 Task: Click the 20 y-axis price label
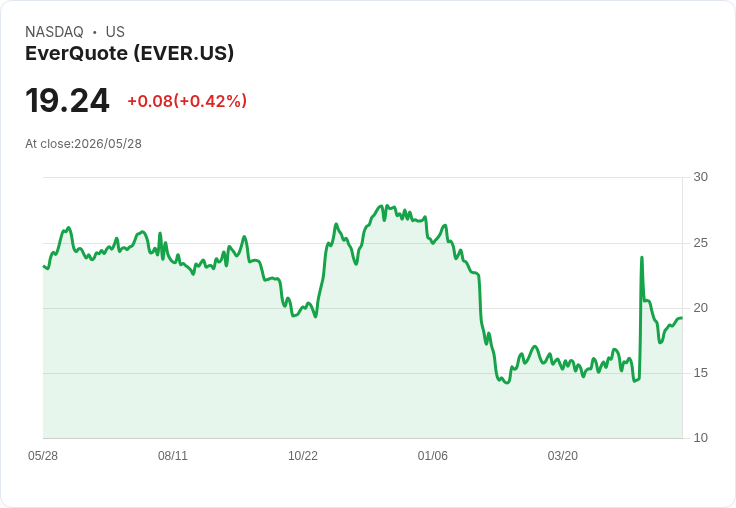pos(700,308)
